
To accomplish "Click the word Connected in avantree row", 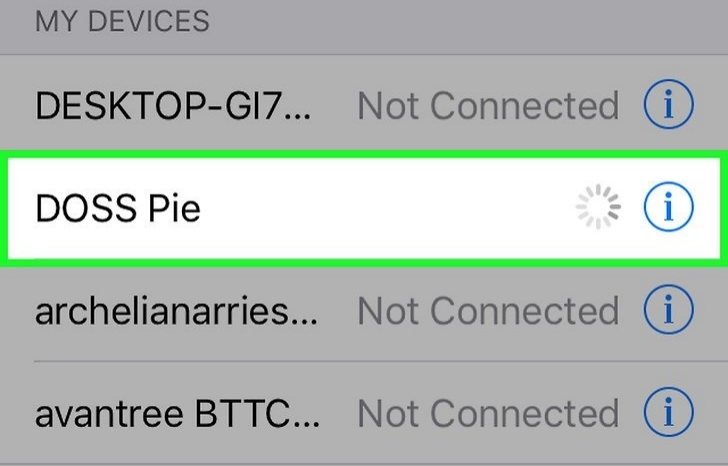I will (525, 414).
